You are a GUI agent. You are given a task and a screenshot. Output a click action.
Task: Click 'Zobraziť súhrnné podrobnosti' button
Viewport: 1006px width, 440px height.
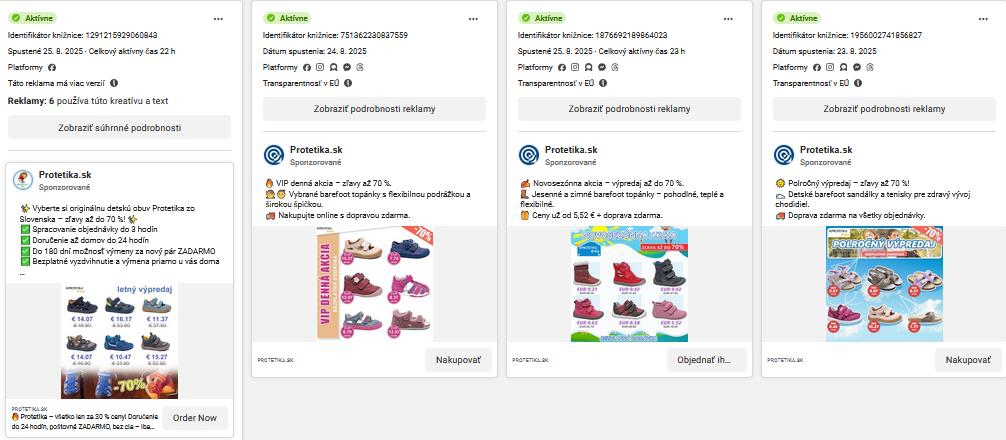[119, 128]
